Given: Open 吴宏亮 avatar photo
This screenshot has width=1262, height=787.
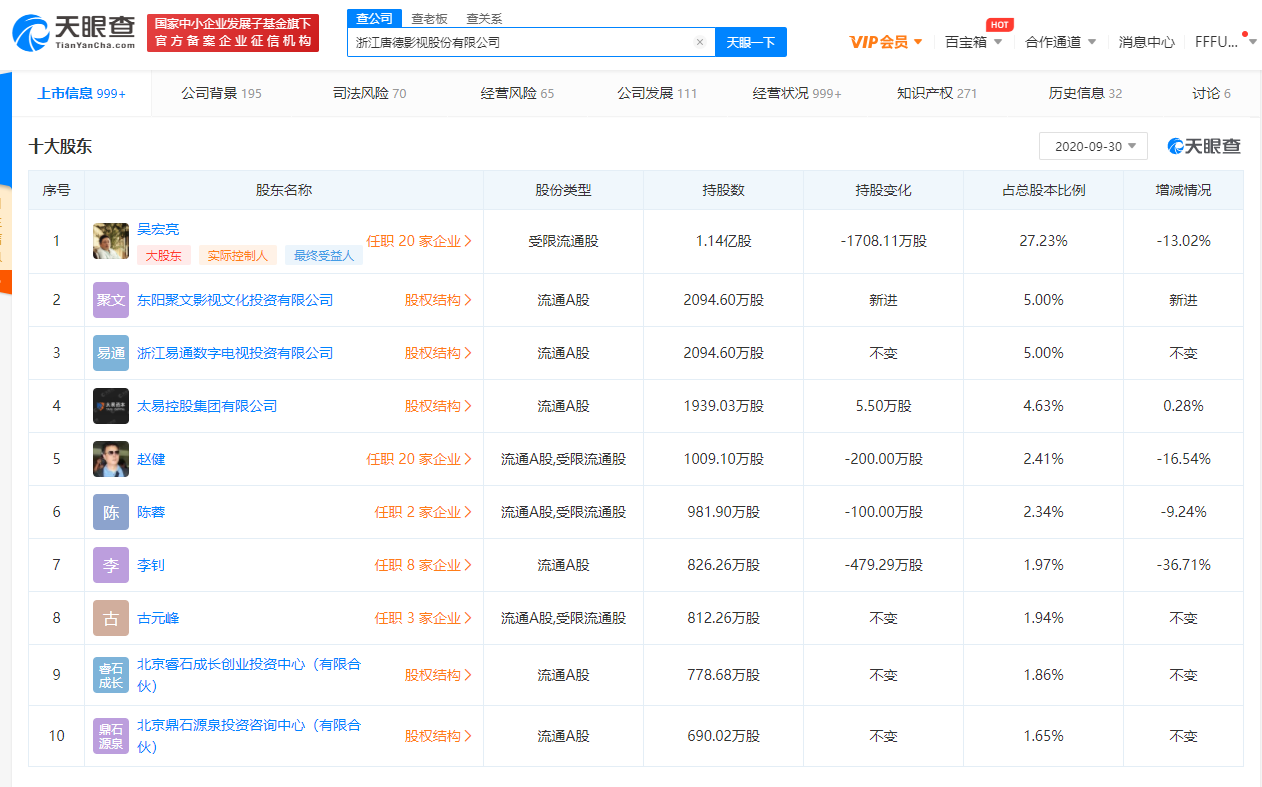Looking at the screenshot, I should tap(111, 241).
